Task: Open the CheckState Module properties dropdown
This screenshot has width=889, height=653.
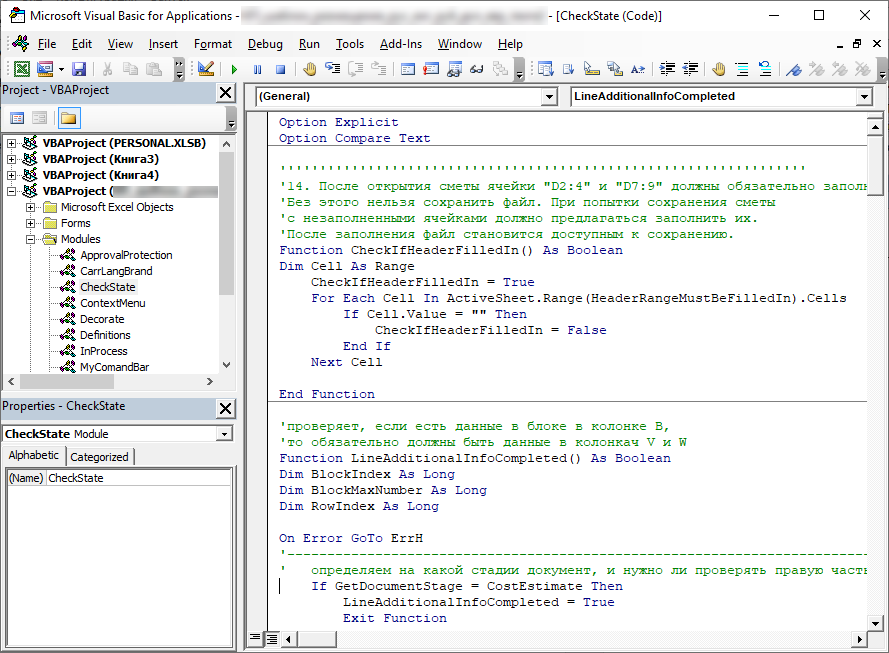Action: 225,434
